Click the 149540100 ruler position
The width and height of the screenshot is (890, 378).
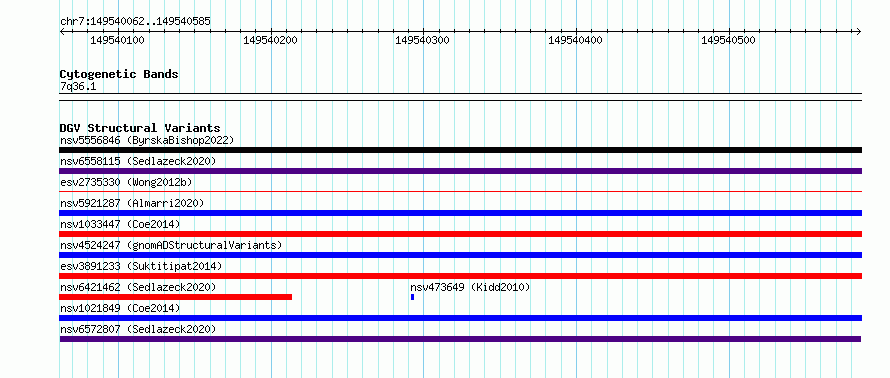[x=117, y=40]
